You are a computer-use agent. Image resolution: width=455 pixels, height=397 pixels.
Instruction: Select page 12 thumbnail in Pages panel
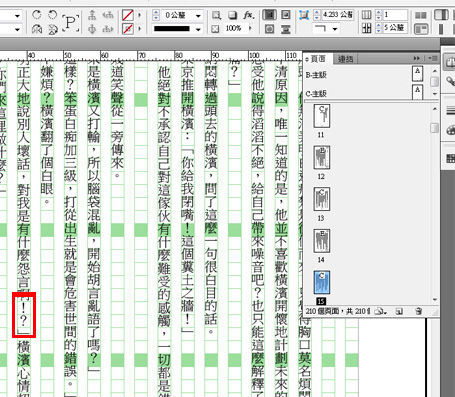[x=322, y=157]
